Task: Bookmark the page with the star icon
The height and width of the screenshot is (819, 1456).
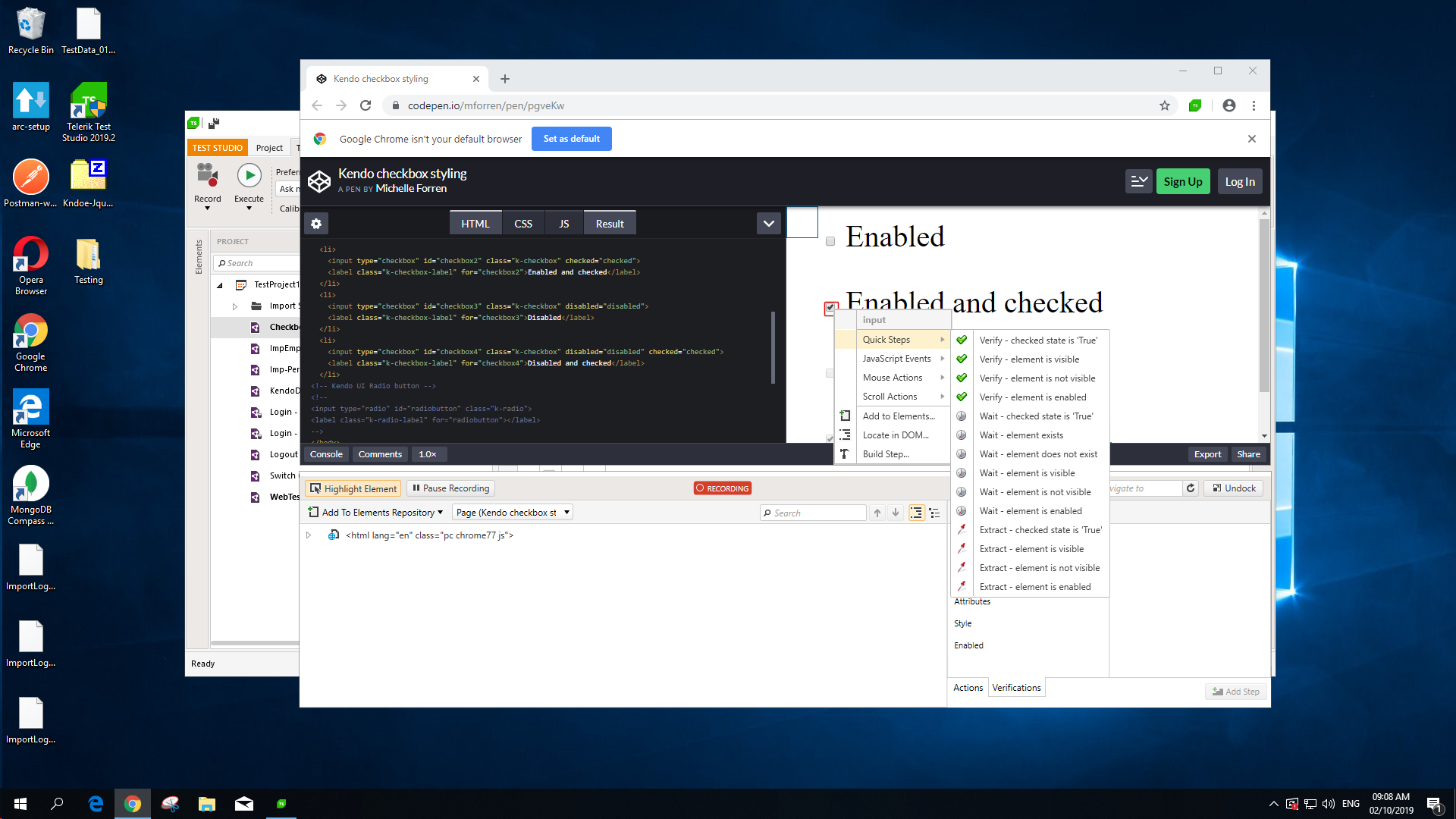Action: coord(1165,105)
